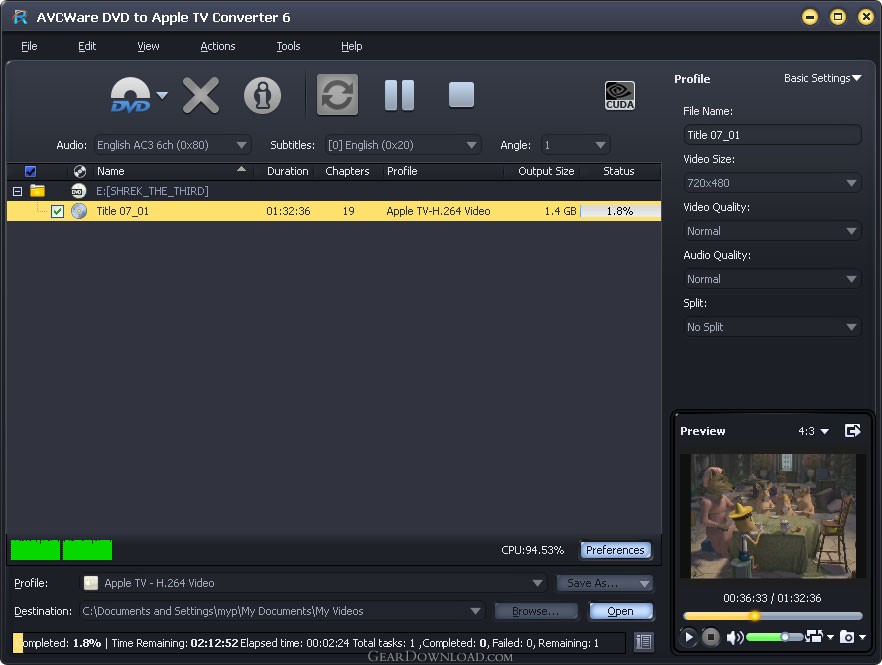The height and width of the screenshot is (665, 882).
Task: Click the Shrek preview video thumbnail
Action: 772,516
